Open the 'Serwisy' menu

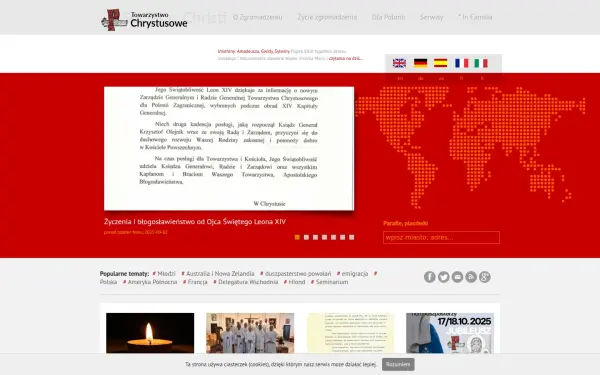431,17
